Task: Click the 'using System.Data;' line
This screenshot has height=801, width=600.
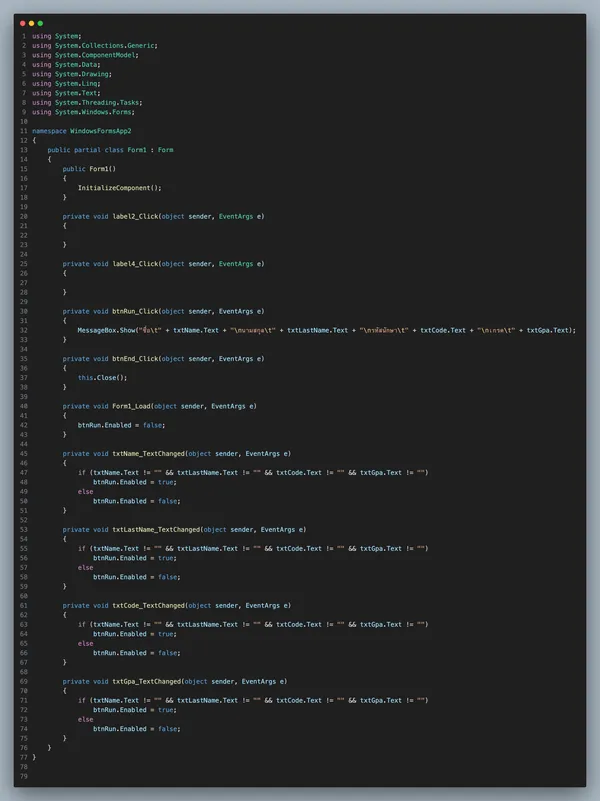Action: click(66, 65)
